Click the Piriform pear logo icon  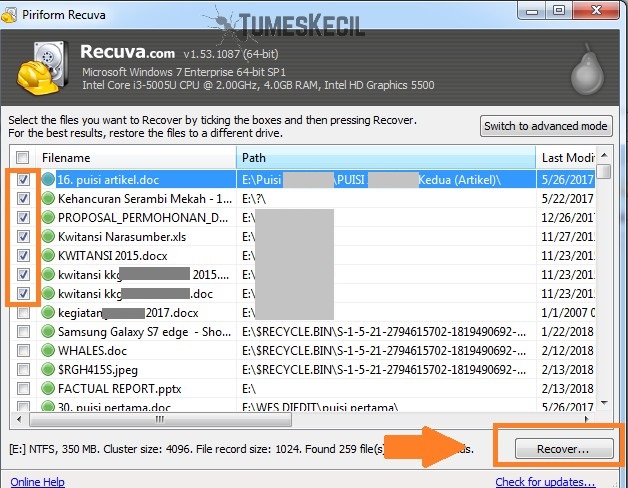(x=587, y=69)
